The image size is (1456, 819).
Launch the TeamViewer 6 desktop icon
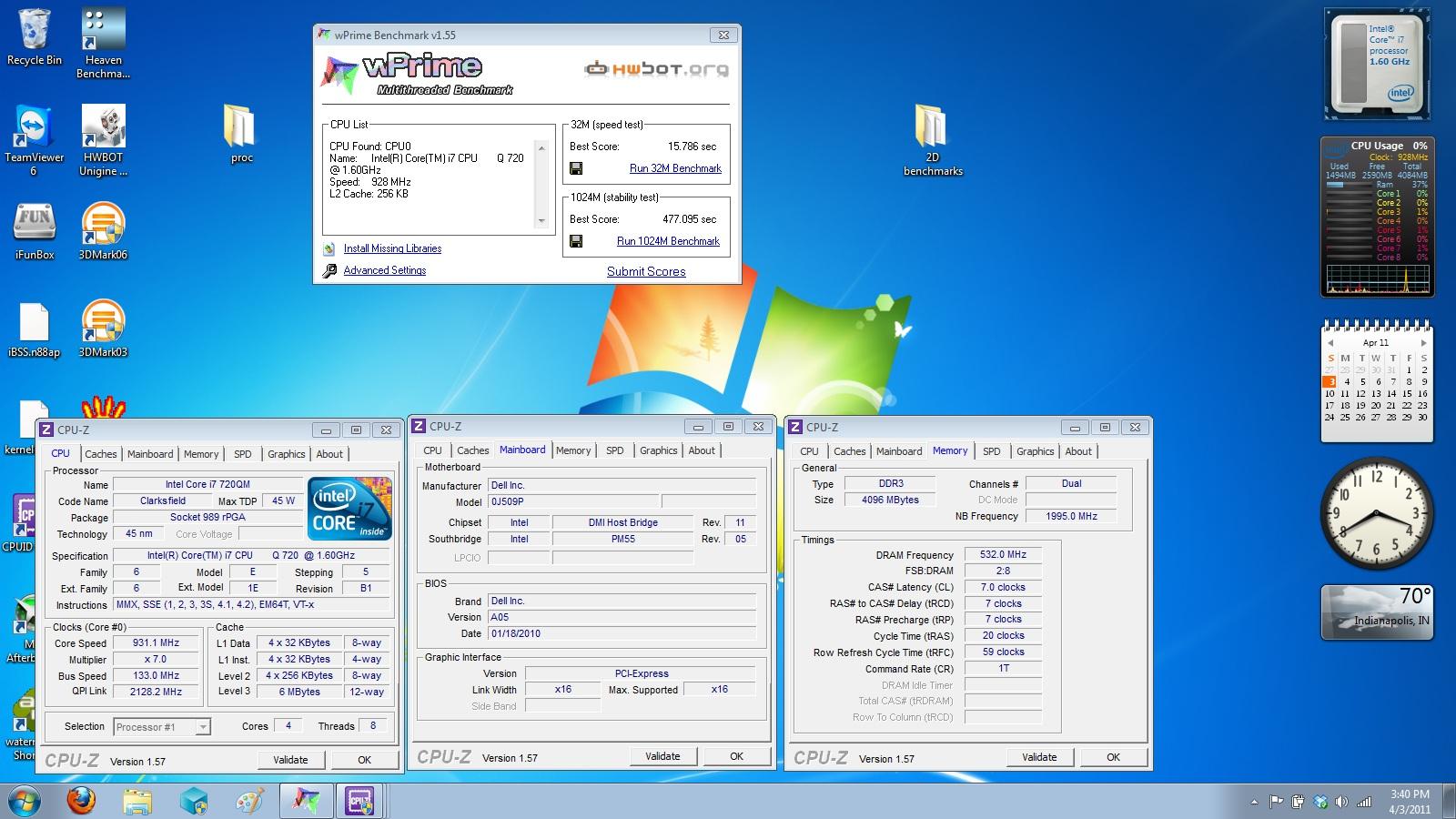coord(35,140)
